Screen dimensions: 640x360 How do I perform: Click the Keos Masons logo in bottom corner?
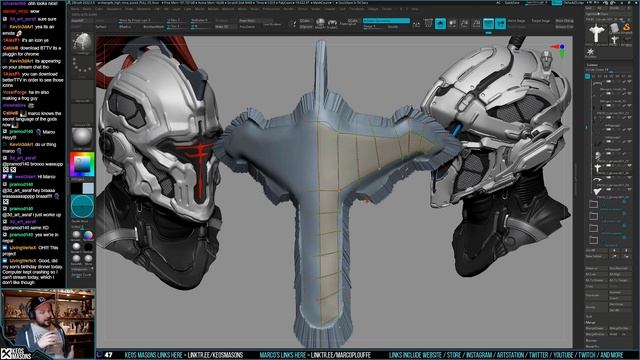point(16,353)
